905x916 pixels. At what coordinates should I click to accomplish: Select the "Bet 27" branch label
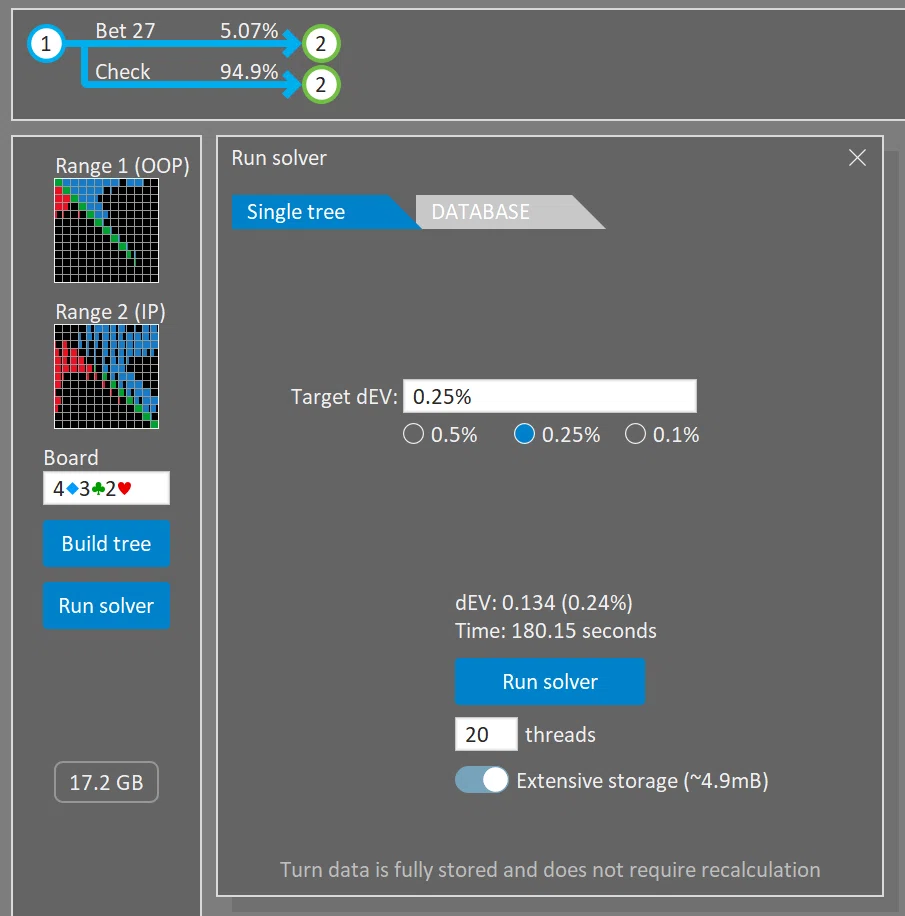125,30
